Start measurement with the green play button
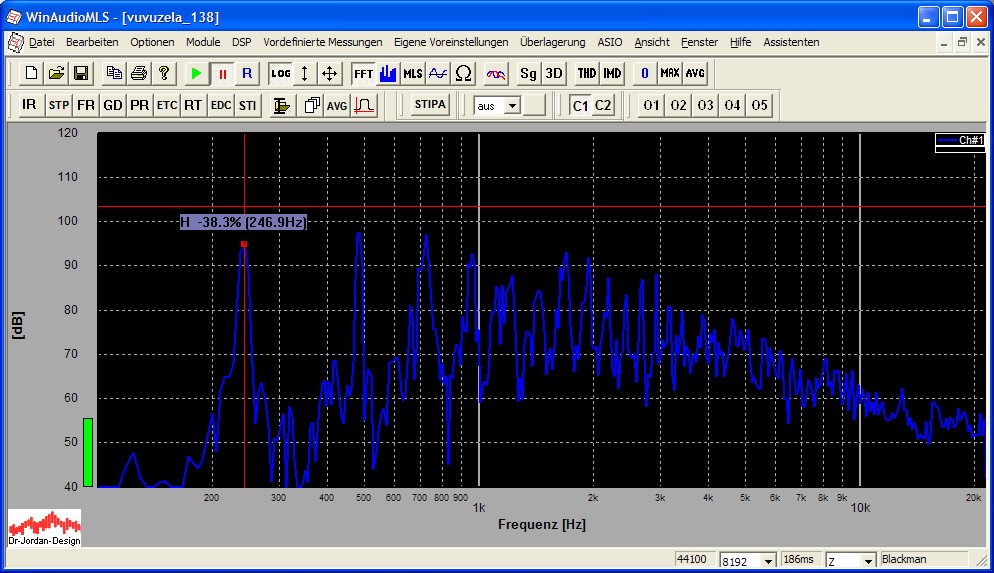Screen dimensions: 994x573 pos(196,74)
